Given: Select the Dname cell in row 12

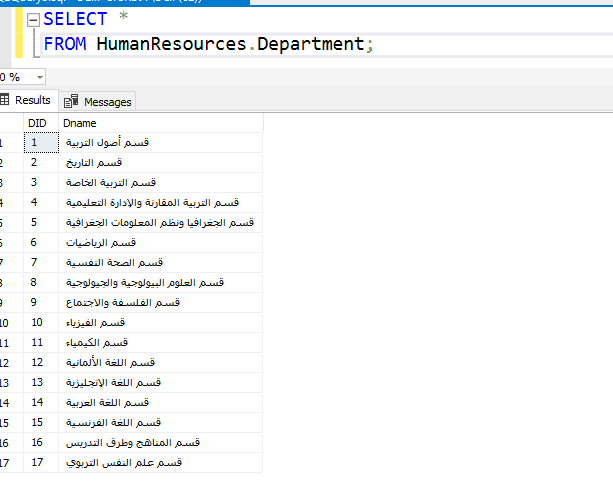Looking at the screenshot, I should pyautogui.click(x=161, y=363).
